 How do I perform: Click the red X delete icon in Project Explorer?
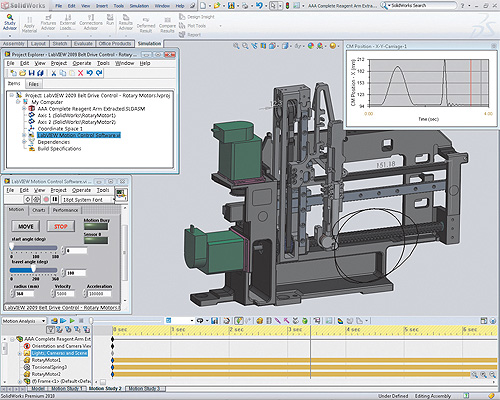coord(80,73)
